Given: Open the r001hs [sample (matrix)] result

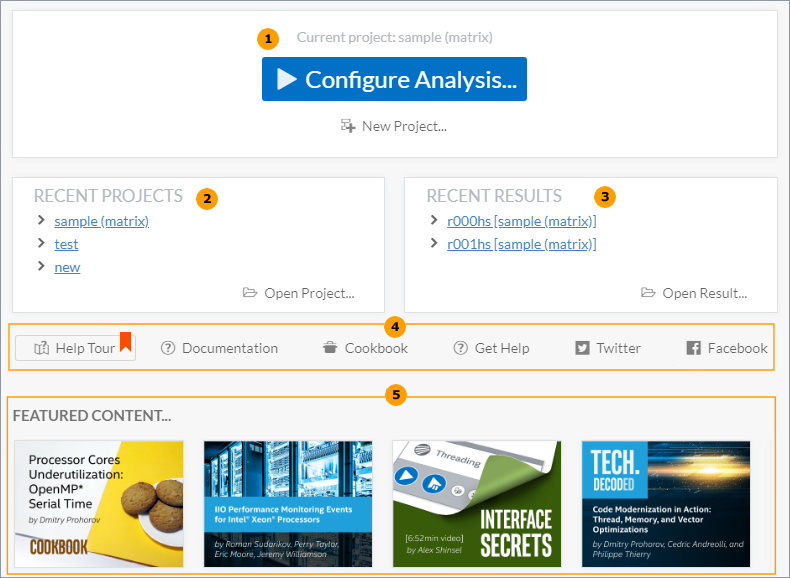Looking at the screenshot, I should (x=521, y=244).
